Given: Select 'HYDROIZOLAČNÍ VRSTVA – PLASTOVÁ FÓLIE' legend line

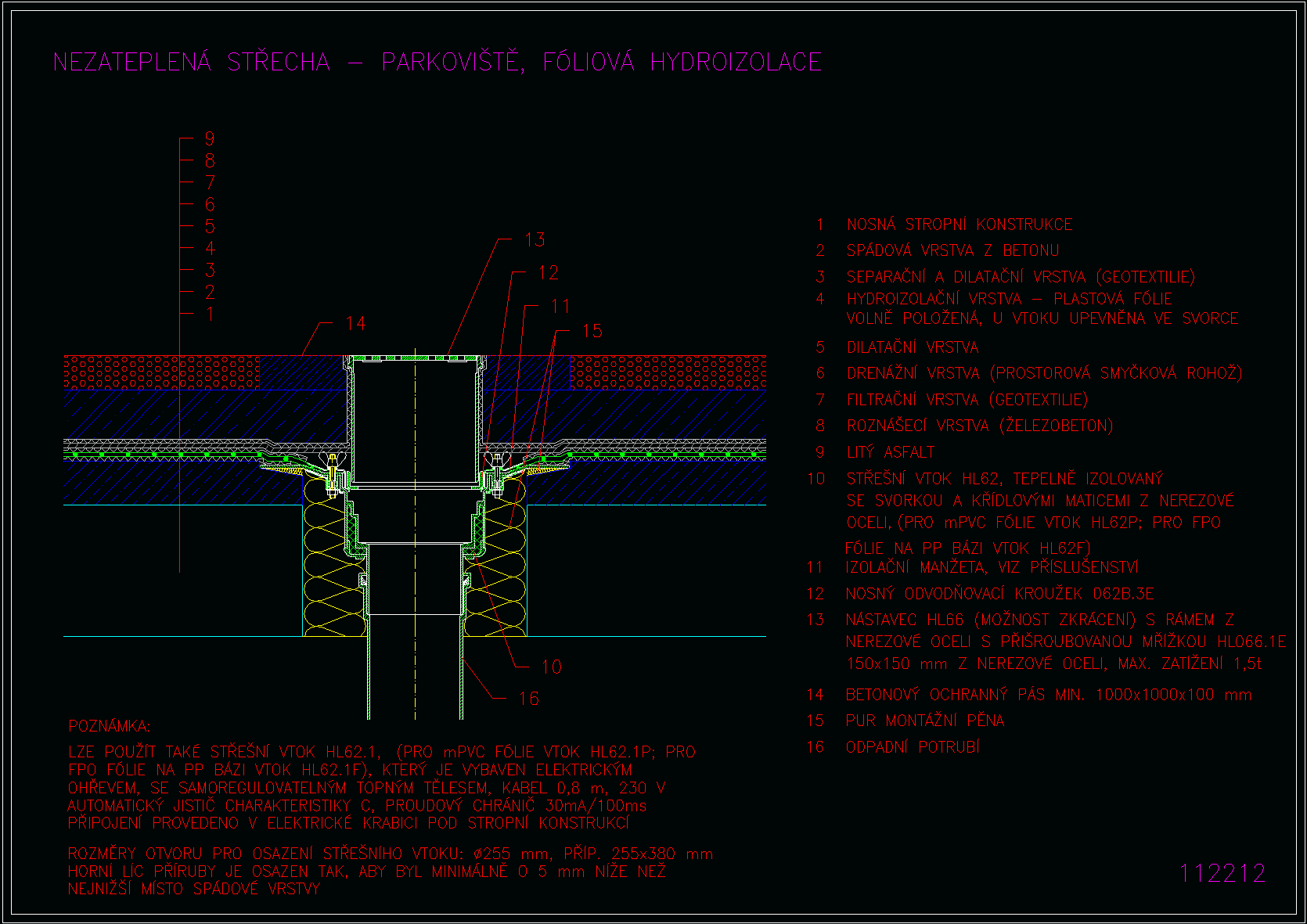Looking at the screenshot, I should [x=1010, y=299].
